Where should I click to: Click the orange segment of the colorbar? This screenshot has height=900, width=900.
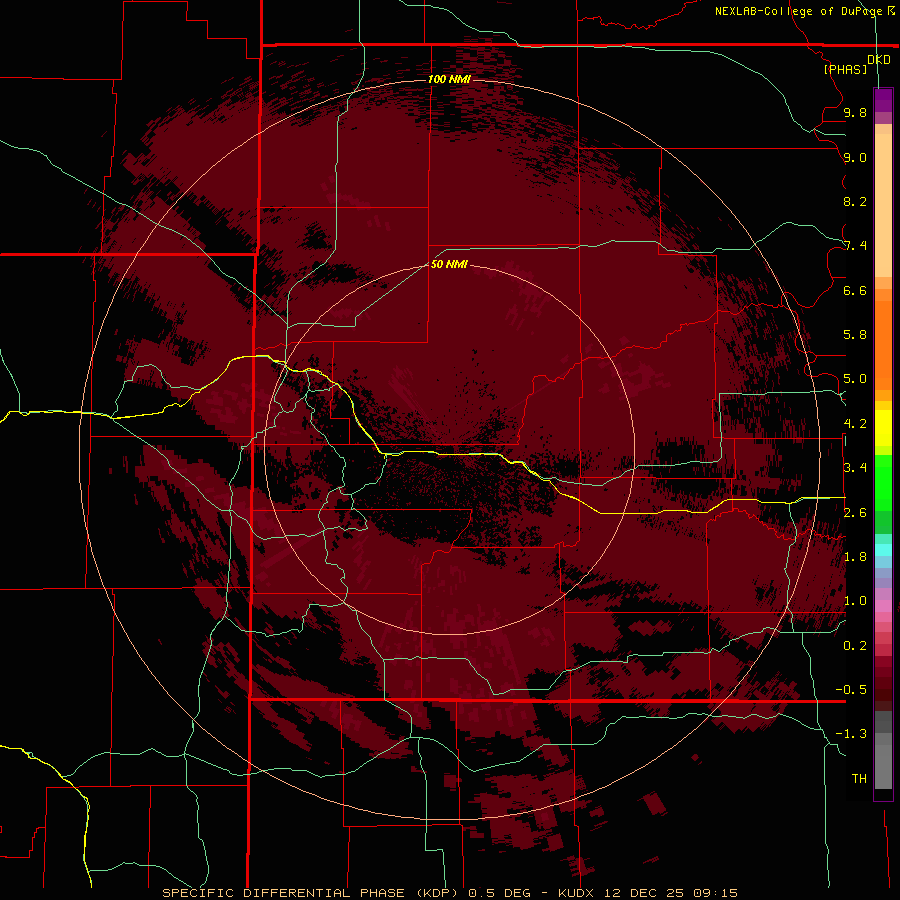pos(883,344)
